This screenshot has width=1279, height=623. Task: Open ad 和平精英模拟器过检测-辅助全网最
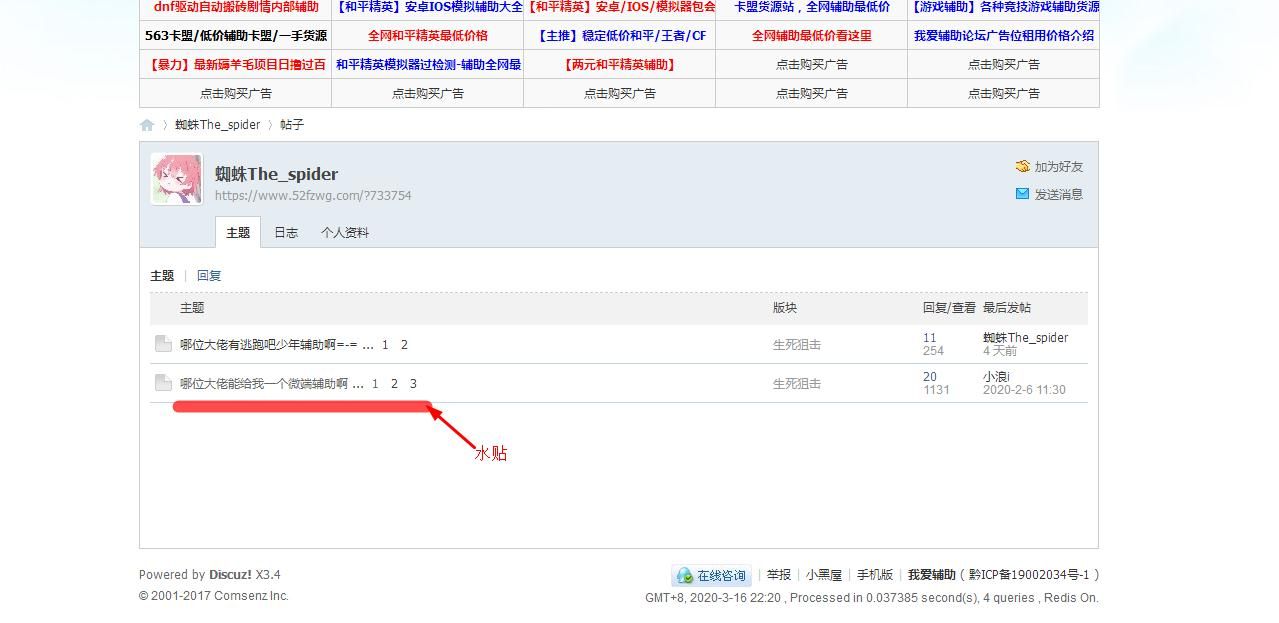tap(428, 64)
